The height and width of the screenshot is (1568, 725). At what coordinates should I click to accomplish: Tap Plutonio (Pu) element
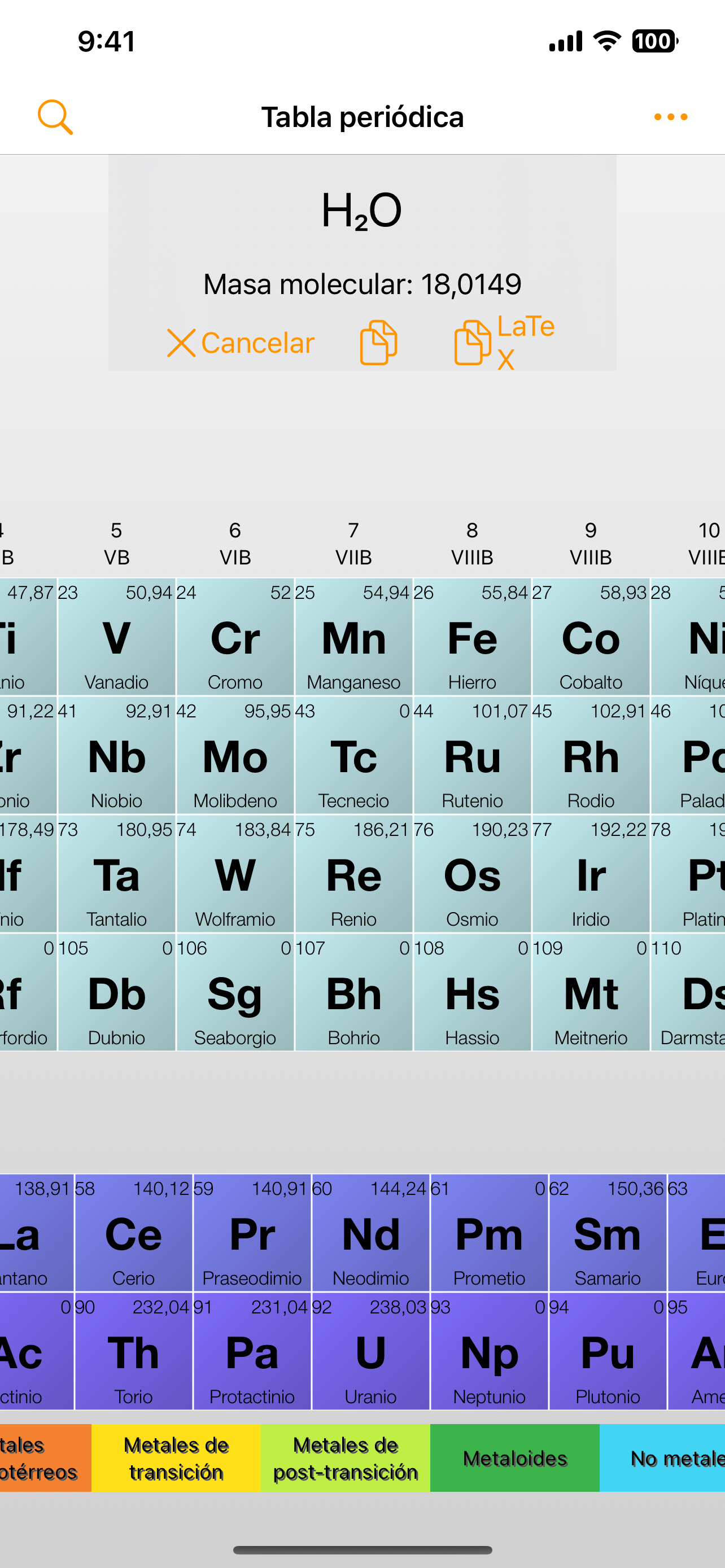[x=608, y=1351]
